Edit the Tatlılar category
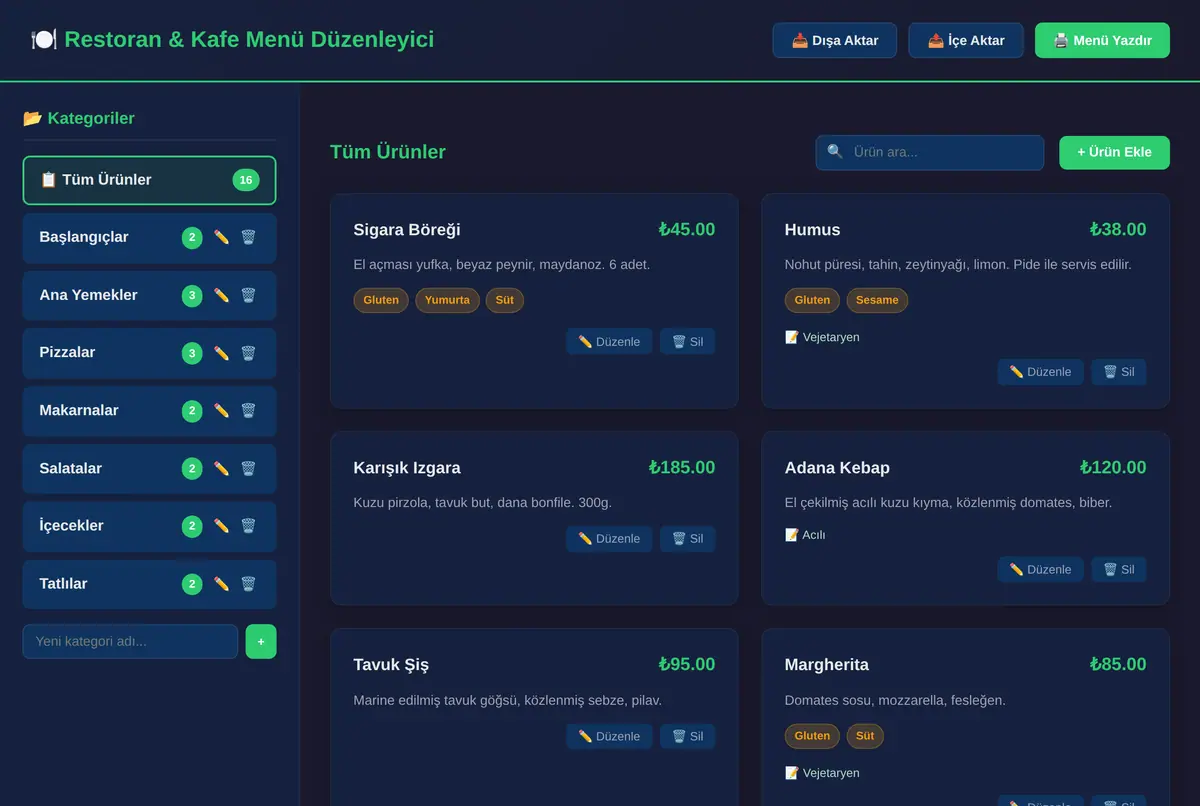 pyautogui.click(x=221, y=584)
